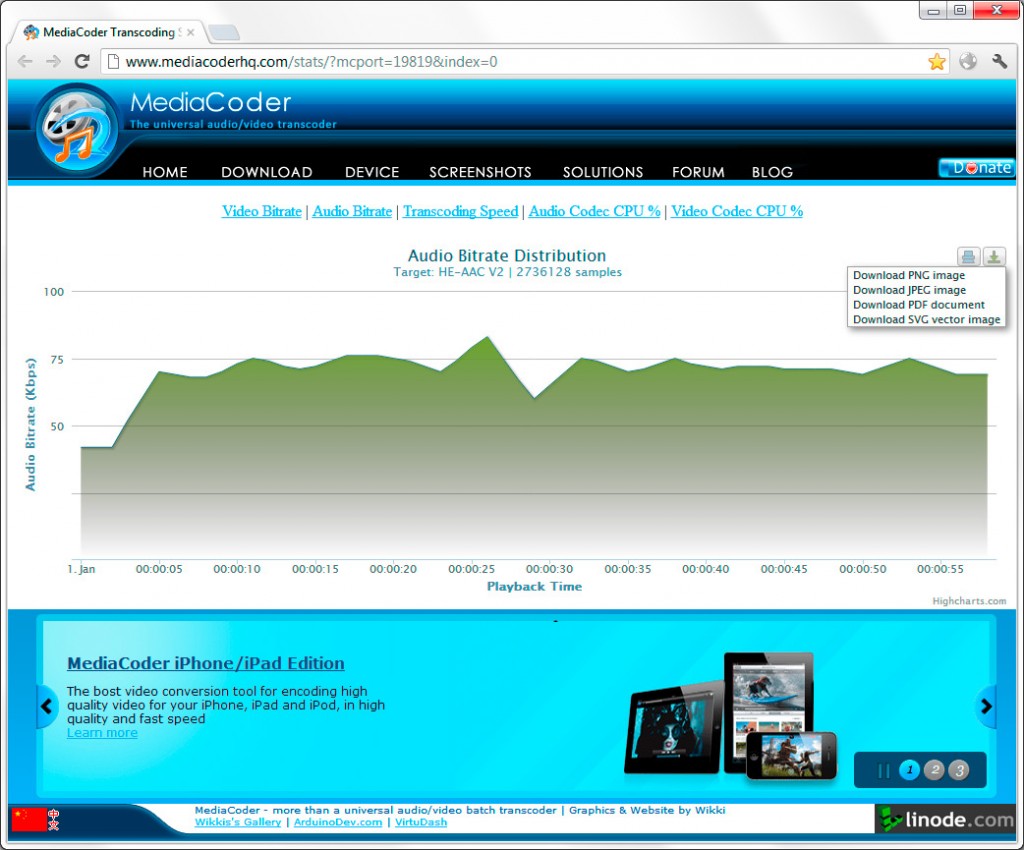The height and width of the screenshot is (850, 1024).
Task: Click the MediaCoder logo icon
Action: (x=77, y=128)
